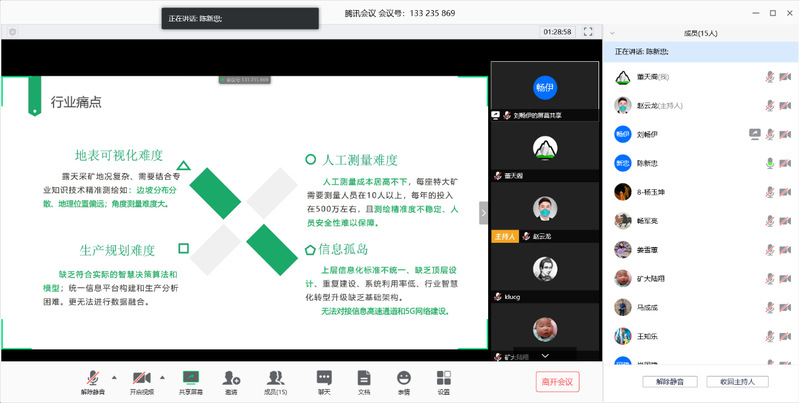Click the 离开会议 leave meeting button
Viewport: 799px width, 403px height.
[x=557, y=381]
